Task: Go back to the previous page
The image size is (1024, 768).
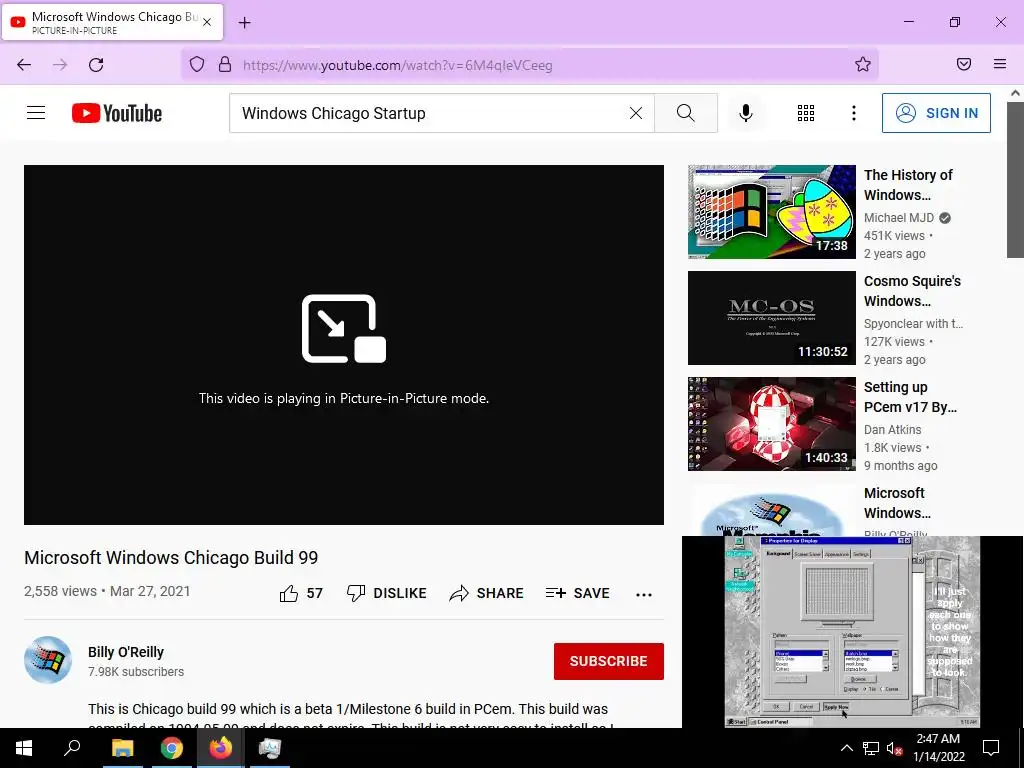Action: [24, 64]
